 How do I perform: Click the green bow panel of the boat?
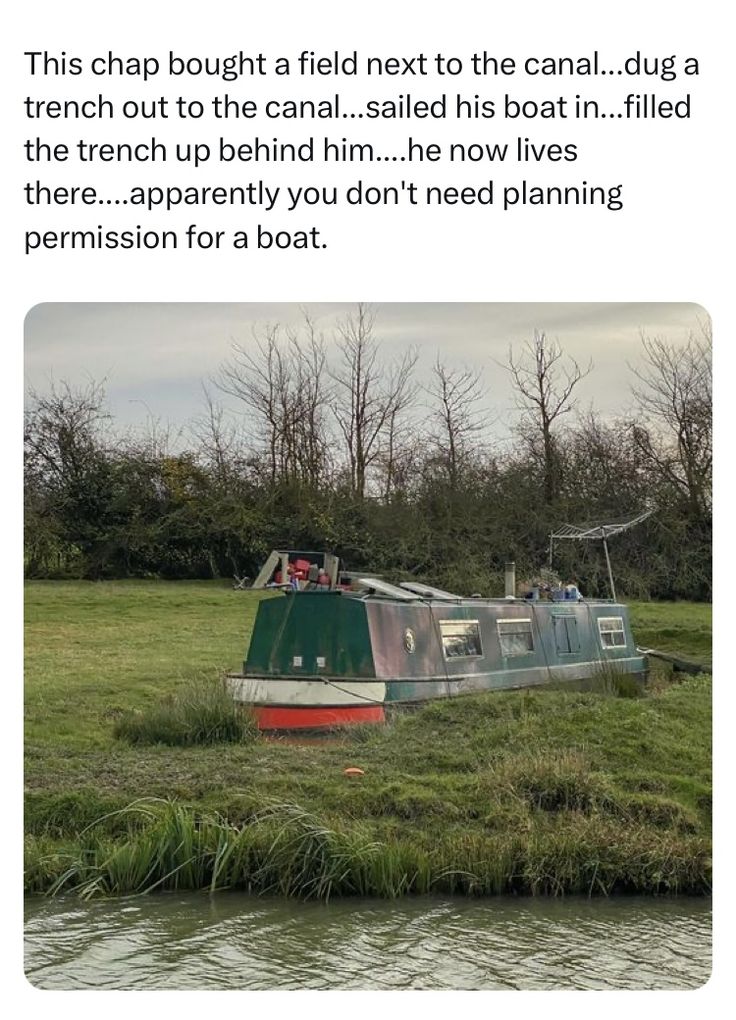(302, 632)
